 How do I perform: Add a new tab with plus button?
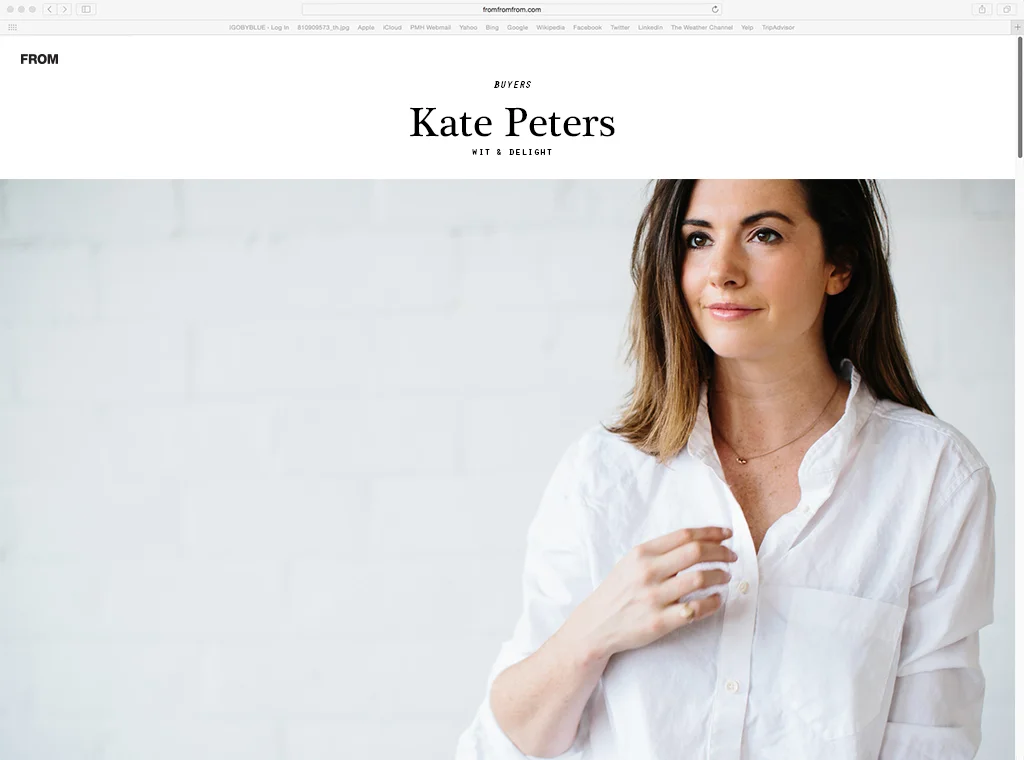(x=1017, y=27)
